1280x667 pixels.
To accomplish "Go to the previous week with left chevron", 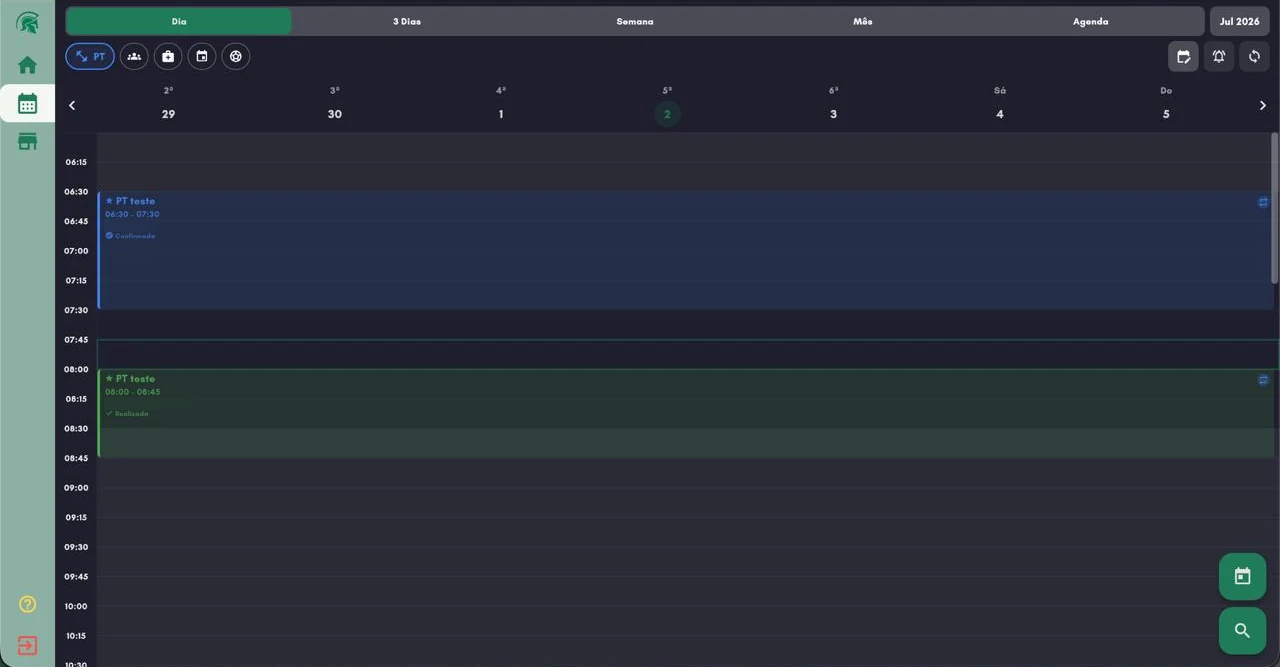I will pyautogui.click(x=72, y=105).
